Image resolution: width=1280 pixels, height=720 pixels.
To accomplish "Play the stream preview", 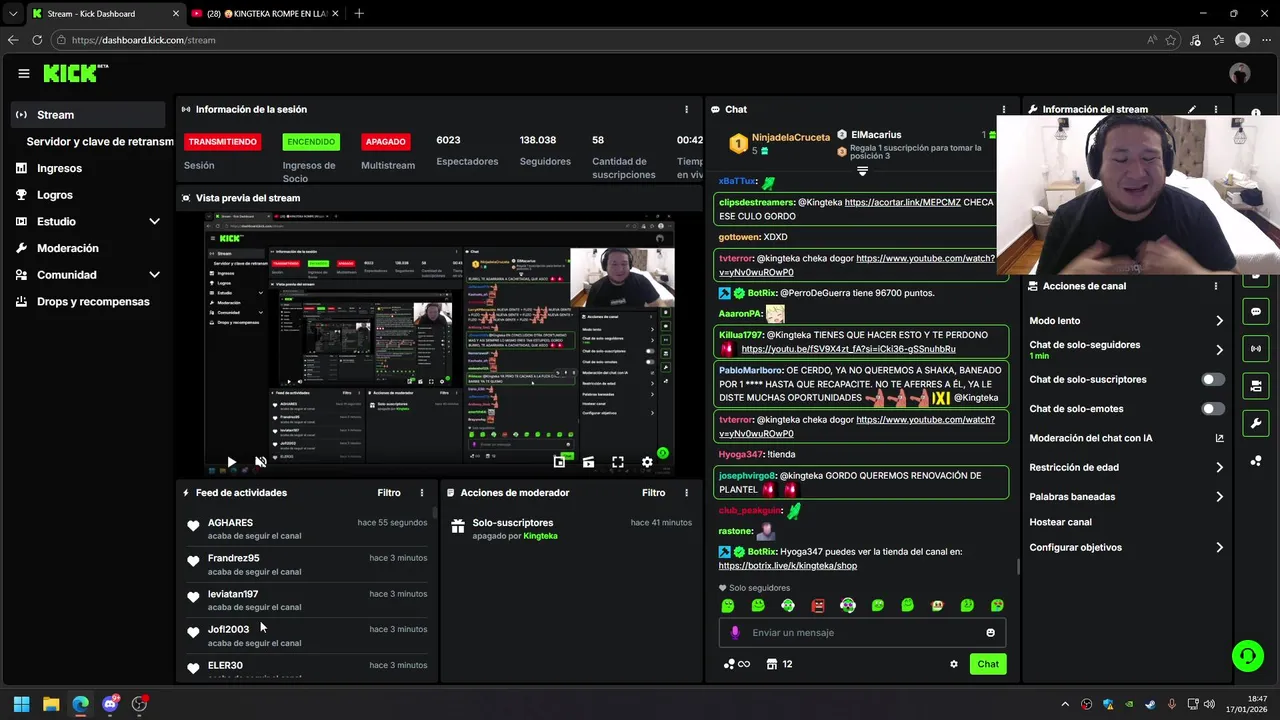I will (231, 462).
